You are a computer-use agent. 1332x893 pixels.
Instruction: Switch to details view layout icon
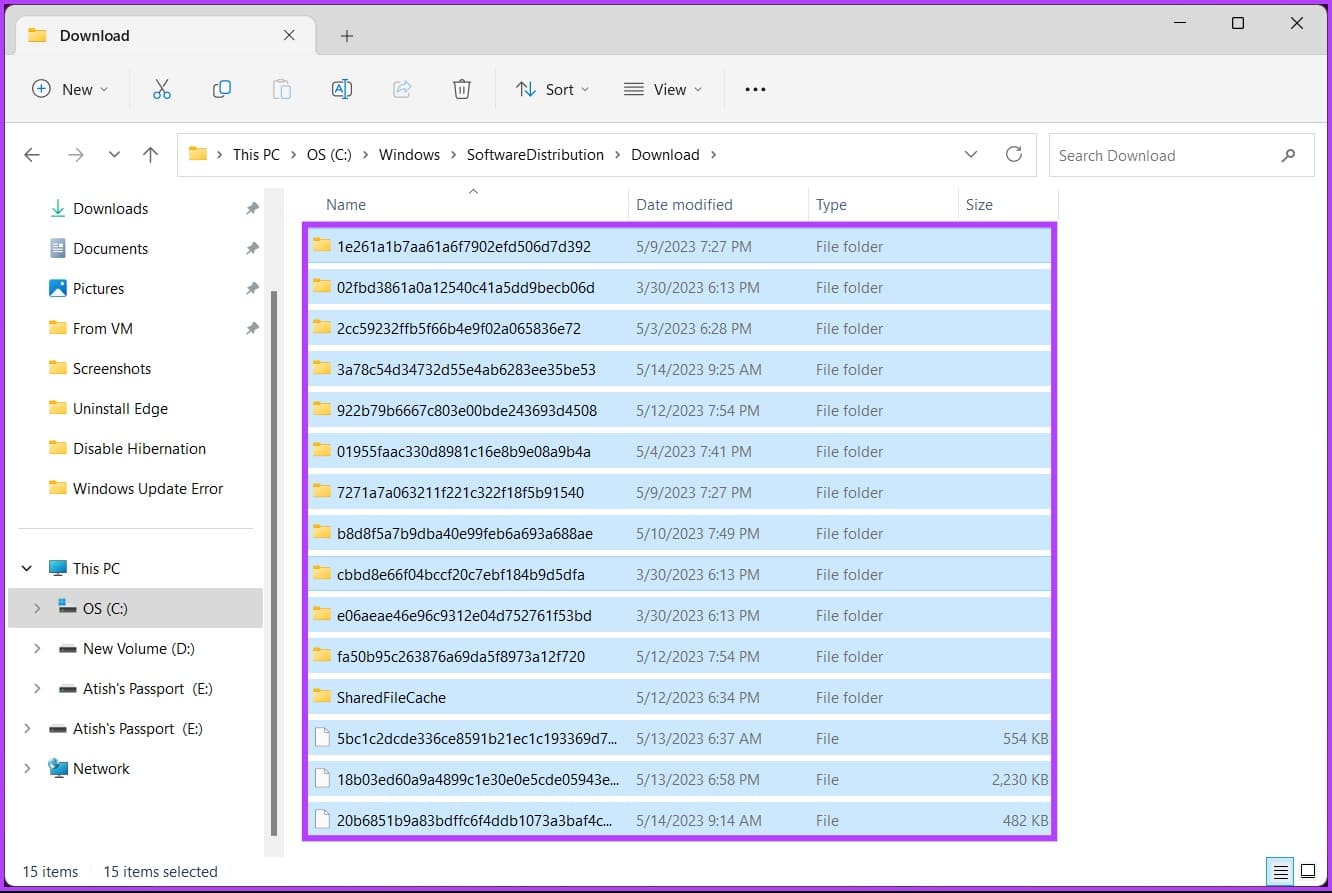[1279, 871]
